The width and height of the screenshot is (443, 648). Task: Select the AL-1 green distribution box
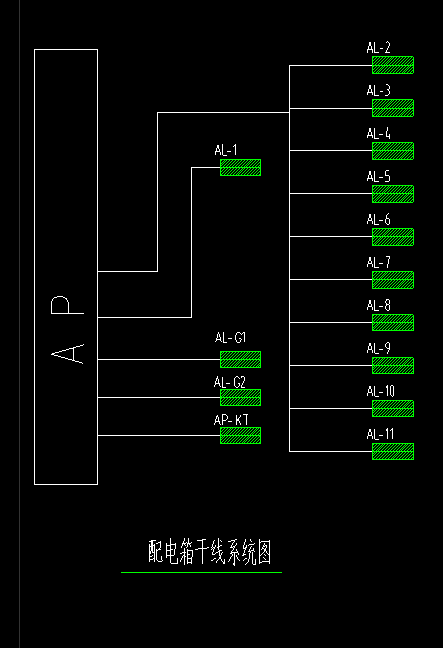[240, 168]
